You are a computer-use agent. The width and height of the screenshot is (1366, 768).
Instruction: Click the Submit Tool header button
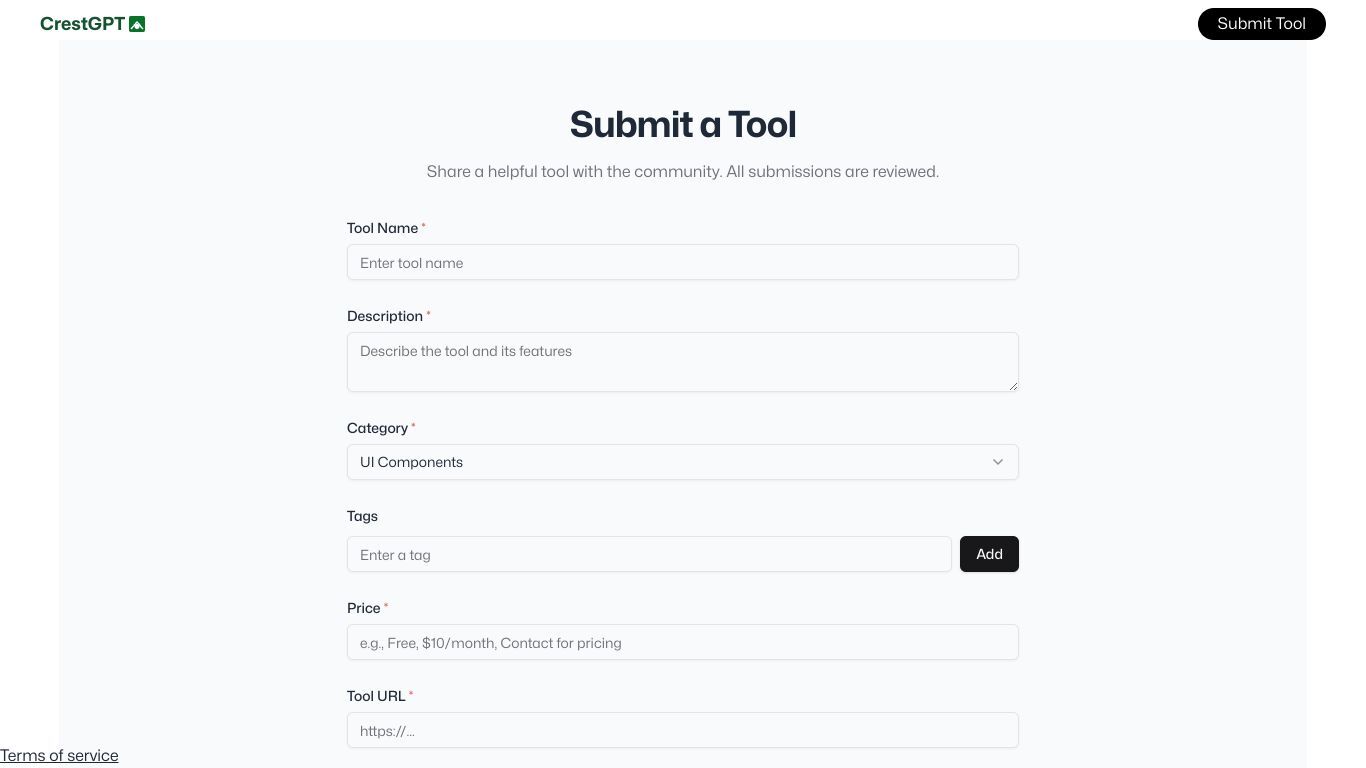tap(1261, 24)
